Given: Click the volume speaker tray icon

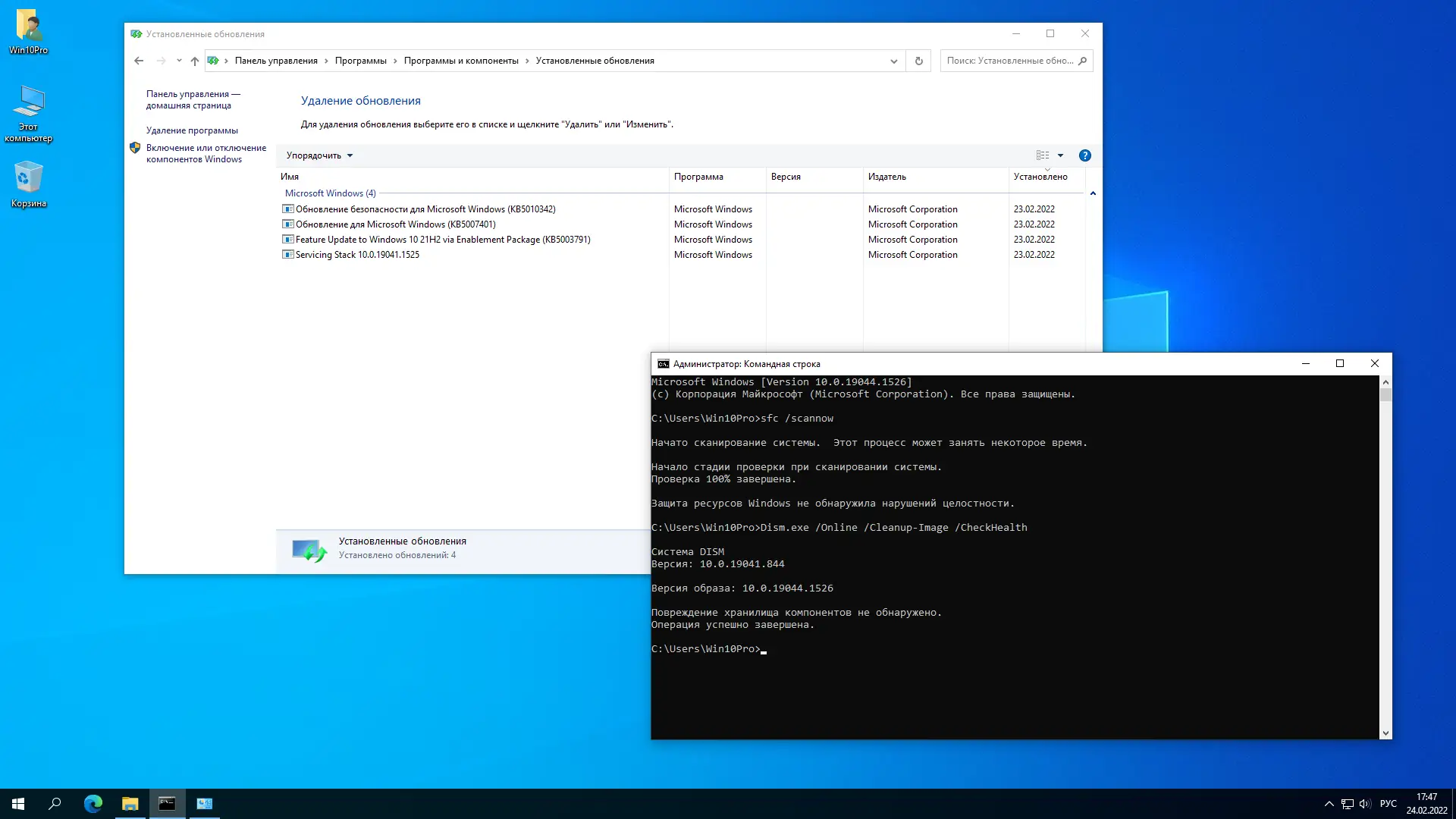Looking at the screenshot, I should point(1365,804).
